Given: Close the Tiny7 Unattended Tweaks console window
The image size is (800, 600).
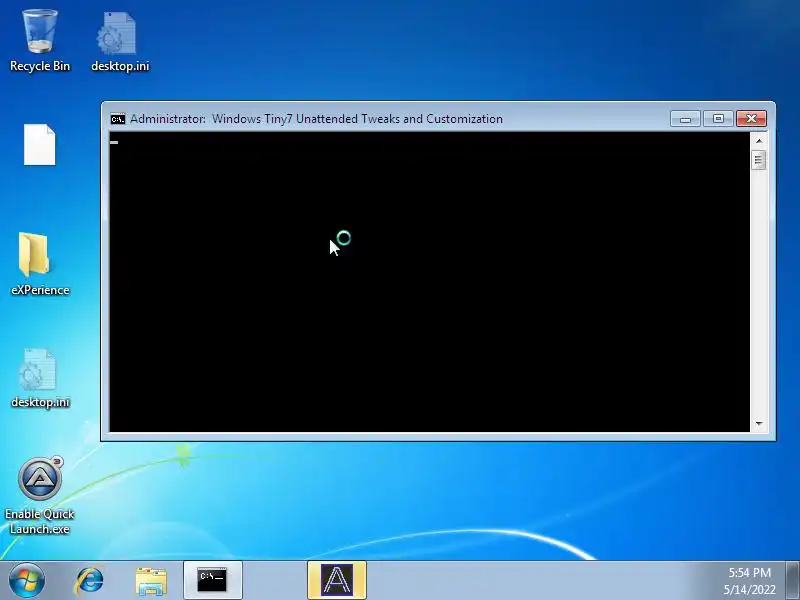Looking at the screenshot, I should pyautogui.click(x=751, y=119).
